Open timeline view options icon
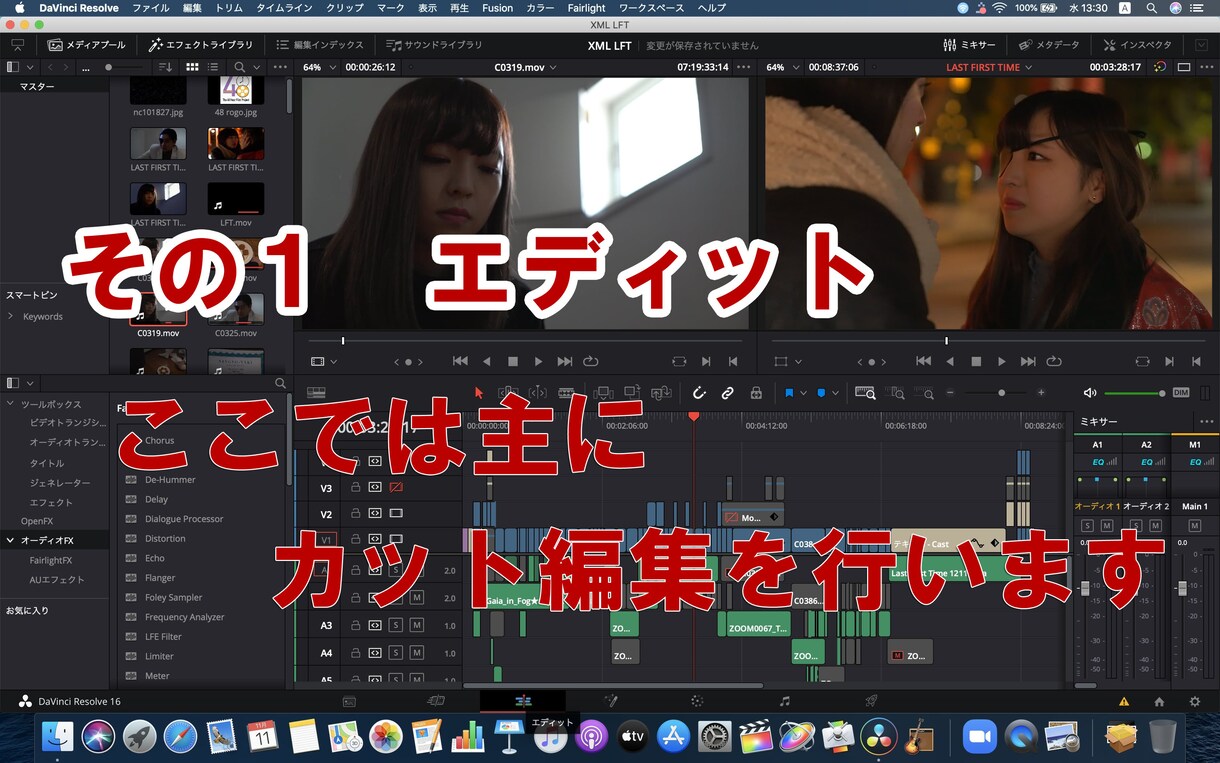 click(316, 393)
